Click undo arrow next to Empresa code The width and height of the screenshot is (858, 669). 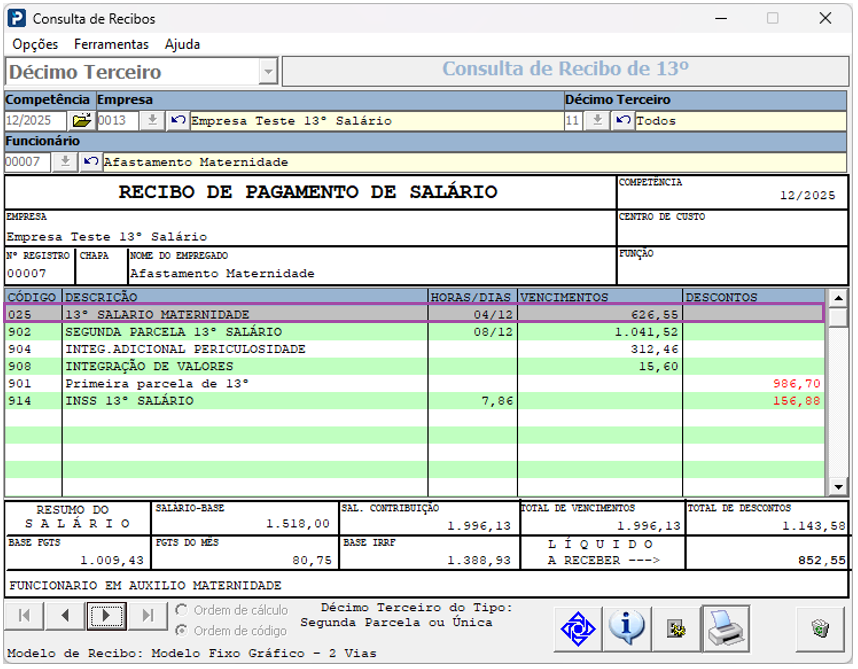click(178, 121)
